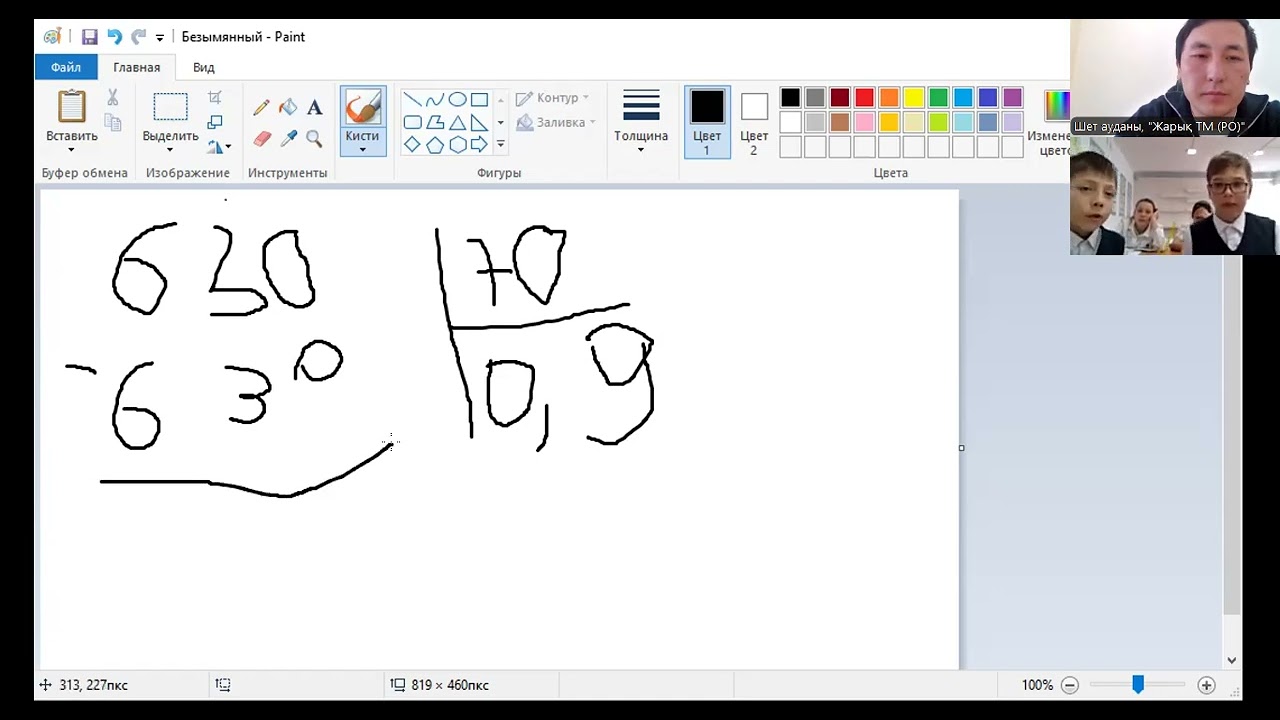Pick the green color swatch
The width and height of the screenshot is (1280, 720).
(x=938, y=98)
